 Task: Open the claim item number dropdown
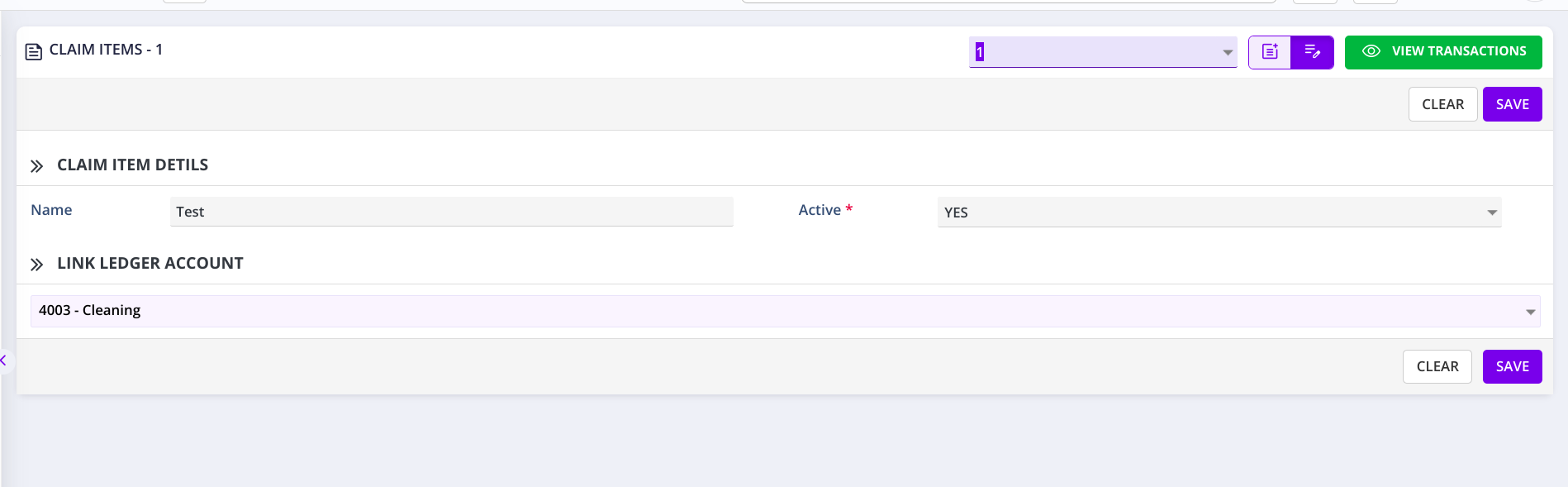(x=1227, y=52)
